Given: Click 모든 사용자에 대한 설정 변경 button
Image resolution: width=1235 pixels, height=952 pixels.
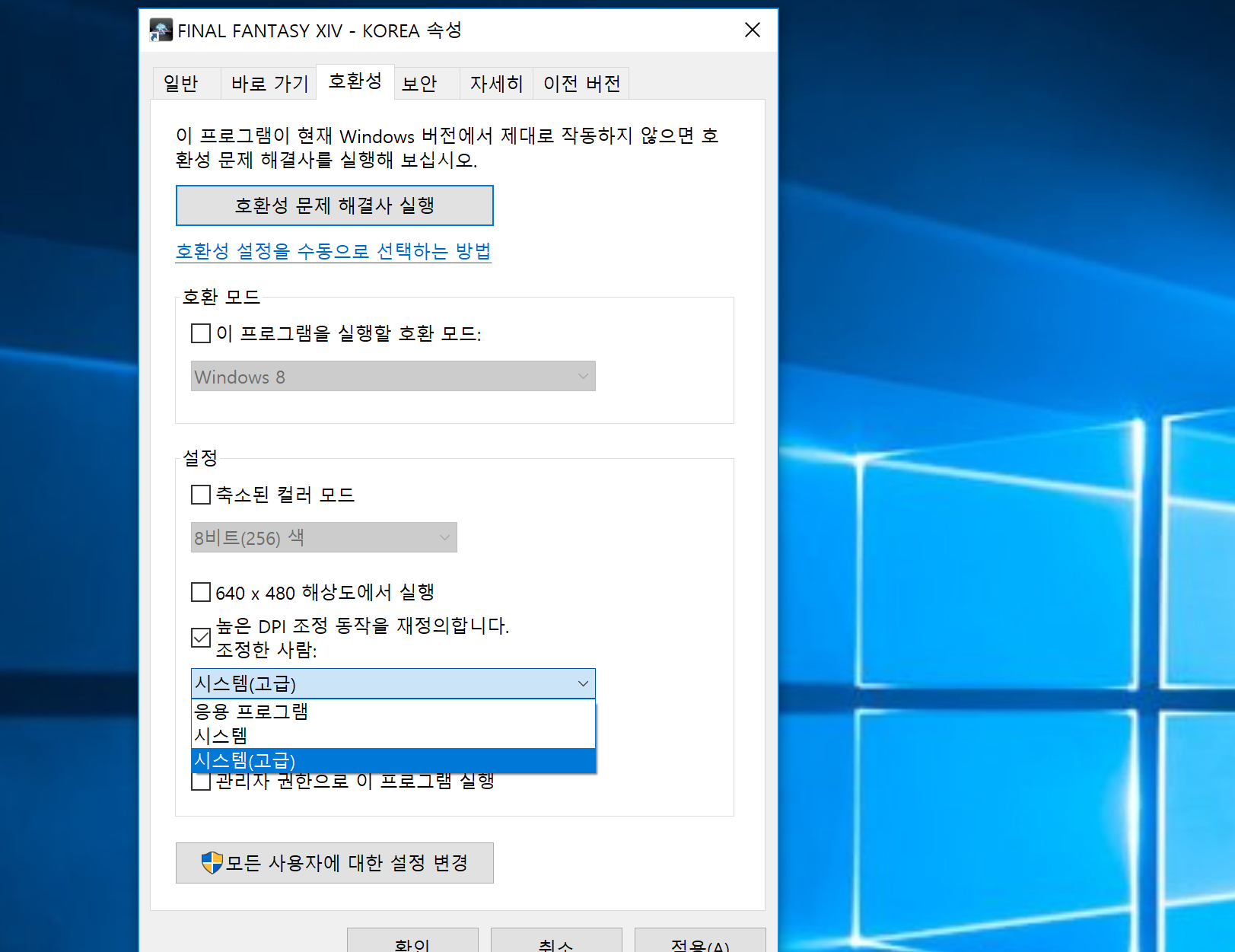Looking at the screenshot, I should click(x=335, y=863).
